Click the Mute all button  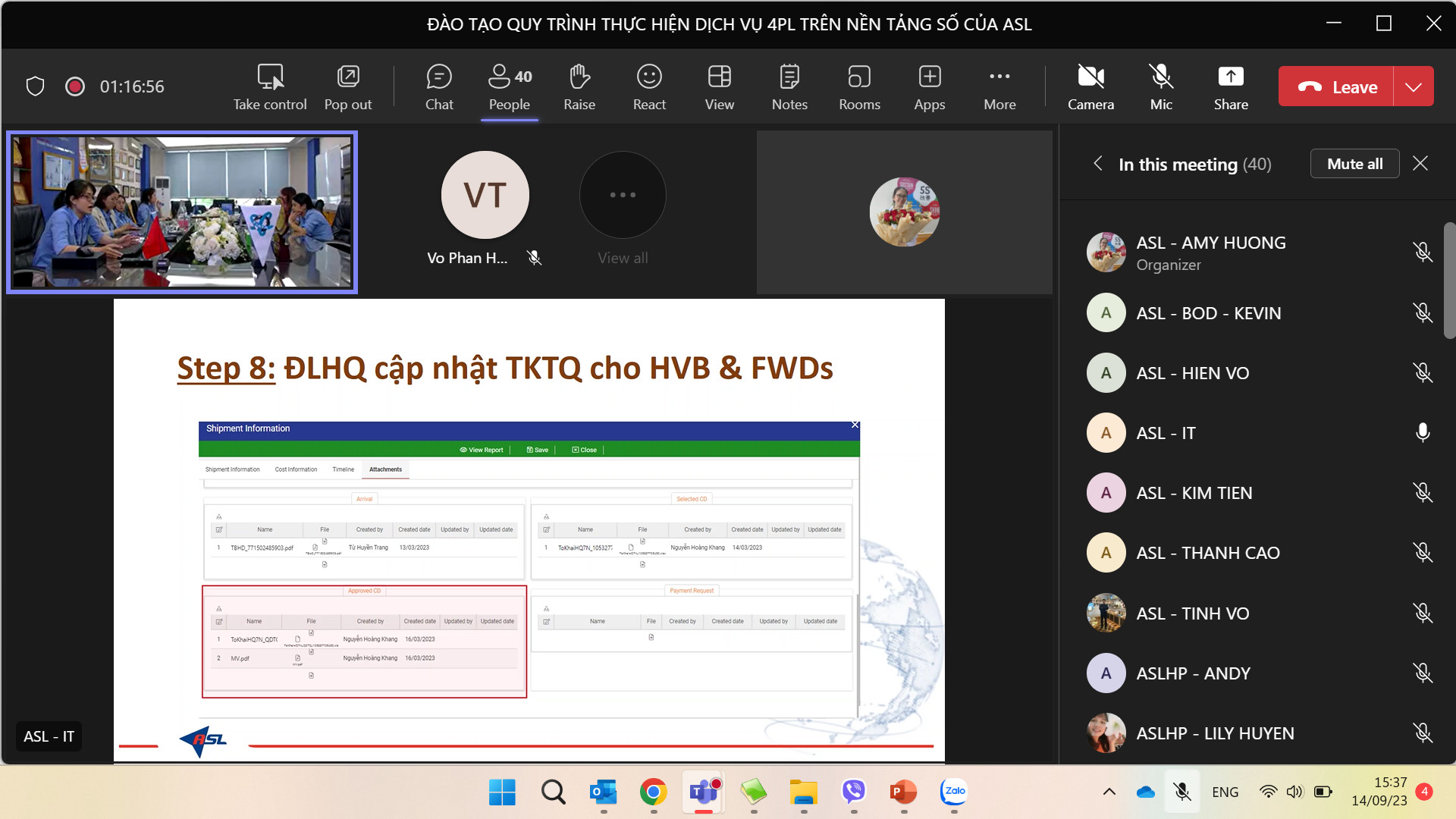click(1354, 164)
